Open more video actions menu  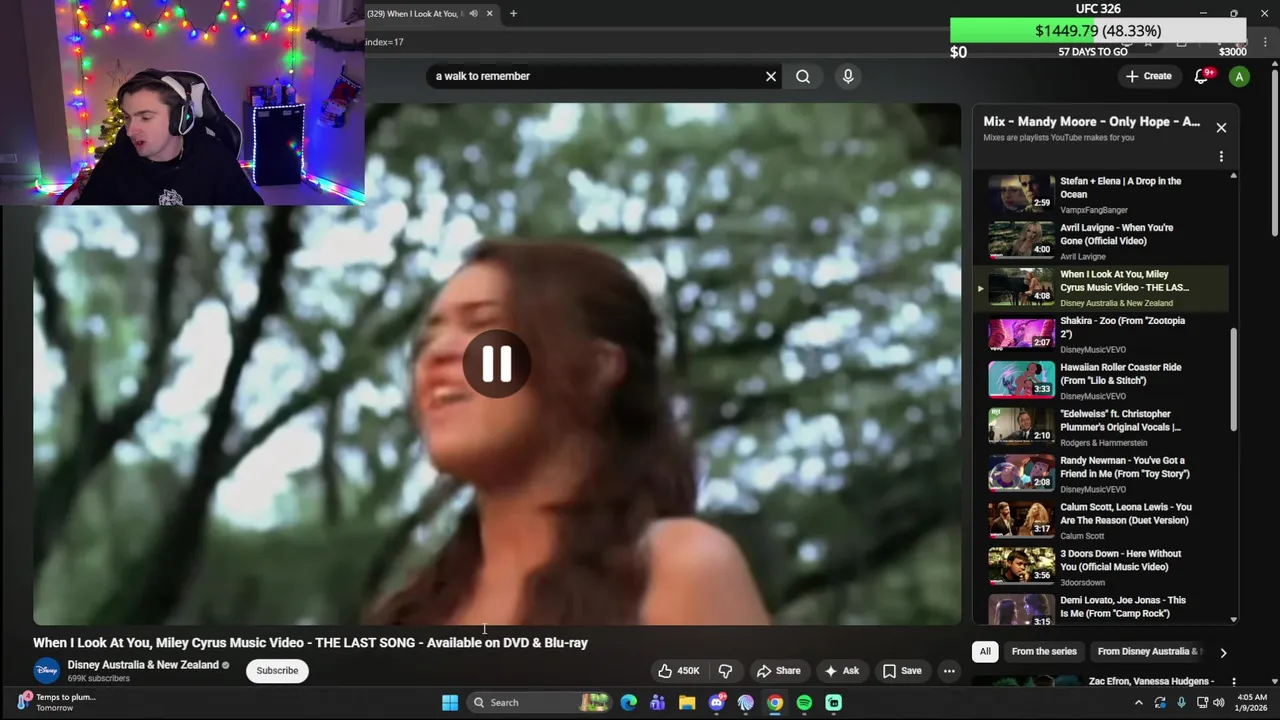(949, 671)
